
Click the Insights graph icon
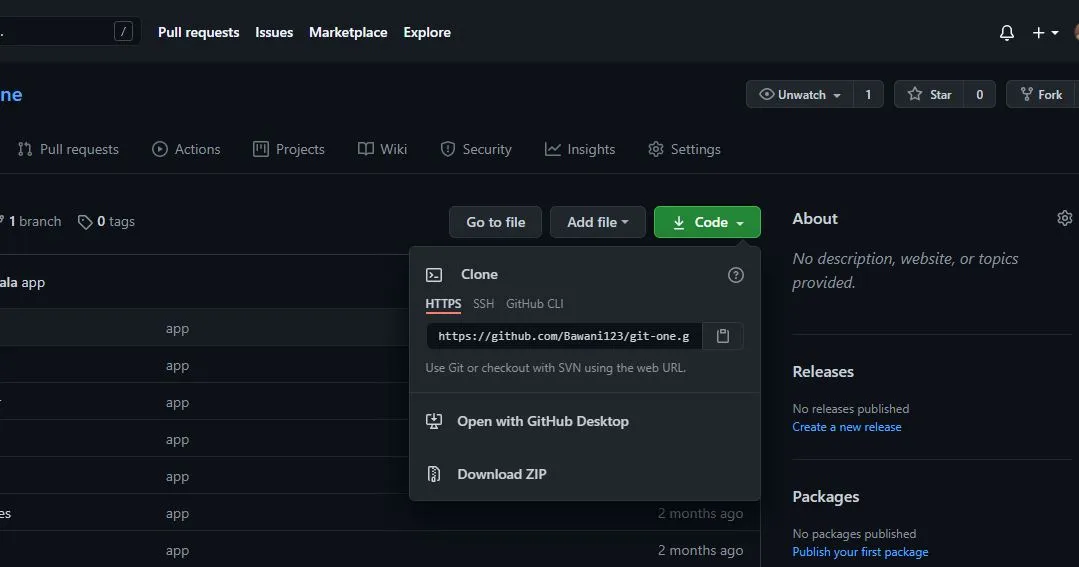[553, 149]
